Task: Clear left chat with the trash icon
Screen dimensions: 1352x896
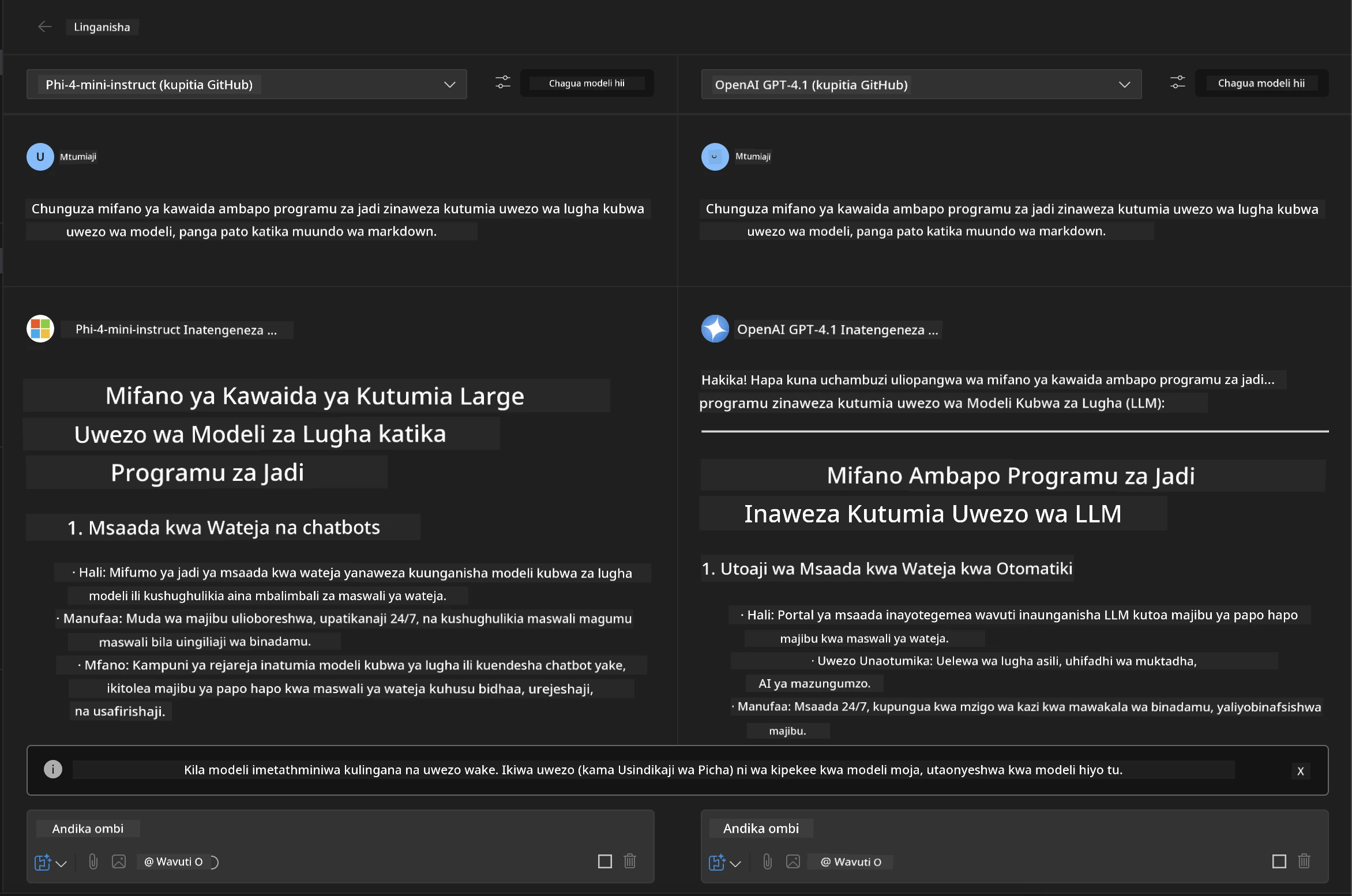Action: coord(630,861)
